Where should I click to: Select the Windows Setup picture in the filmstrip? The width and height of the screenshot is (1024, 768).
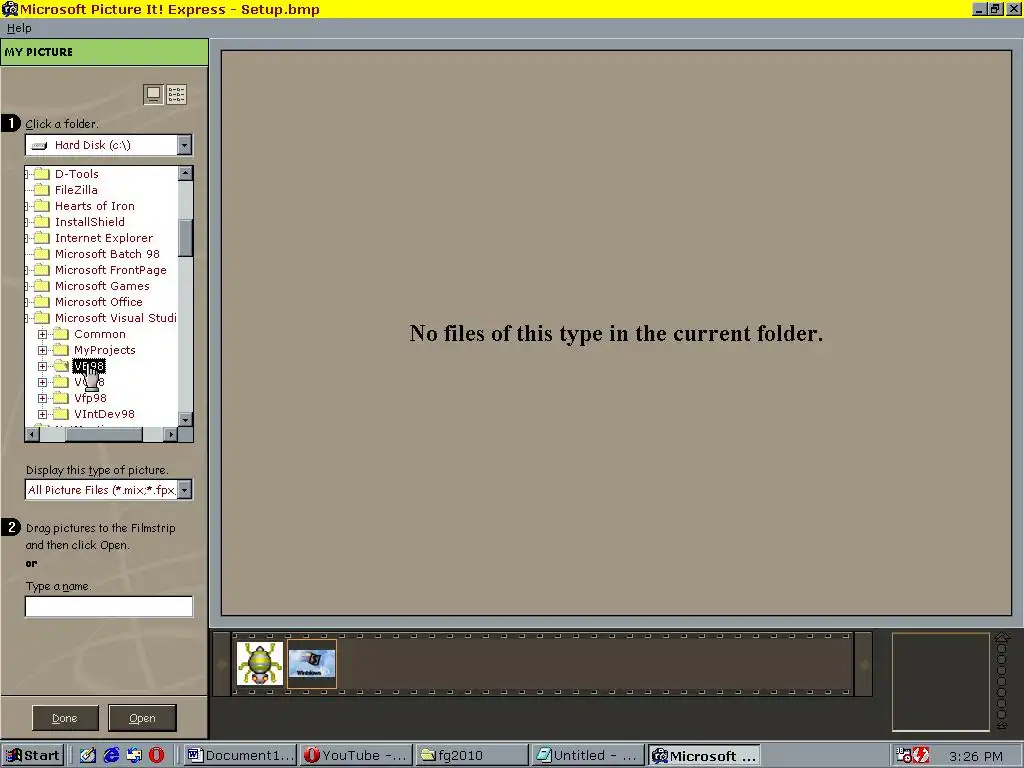point(312,664)
